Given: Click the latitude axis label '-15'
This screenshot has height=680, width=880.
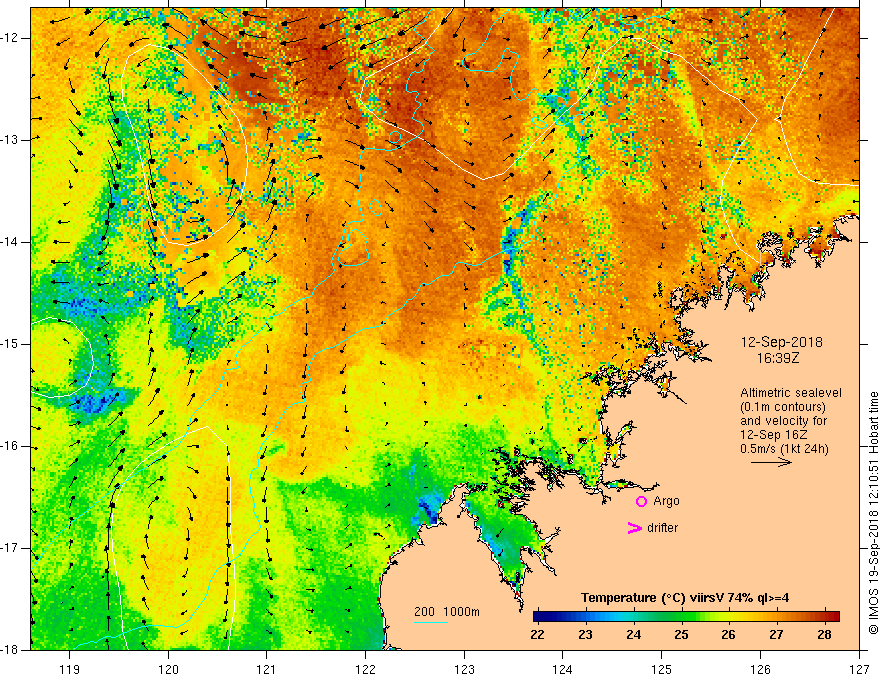Looking at the screenshot, I should point(10,344).
